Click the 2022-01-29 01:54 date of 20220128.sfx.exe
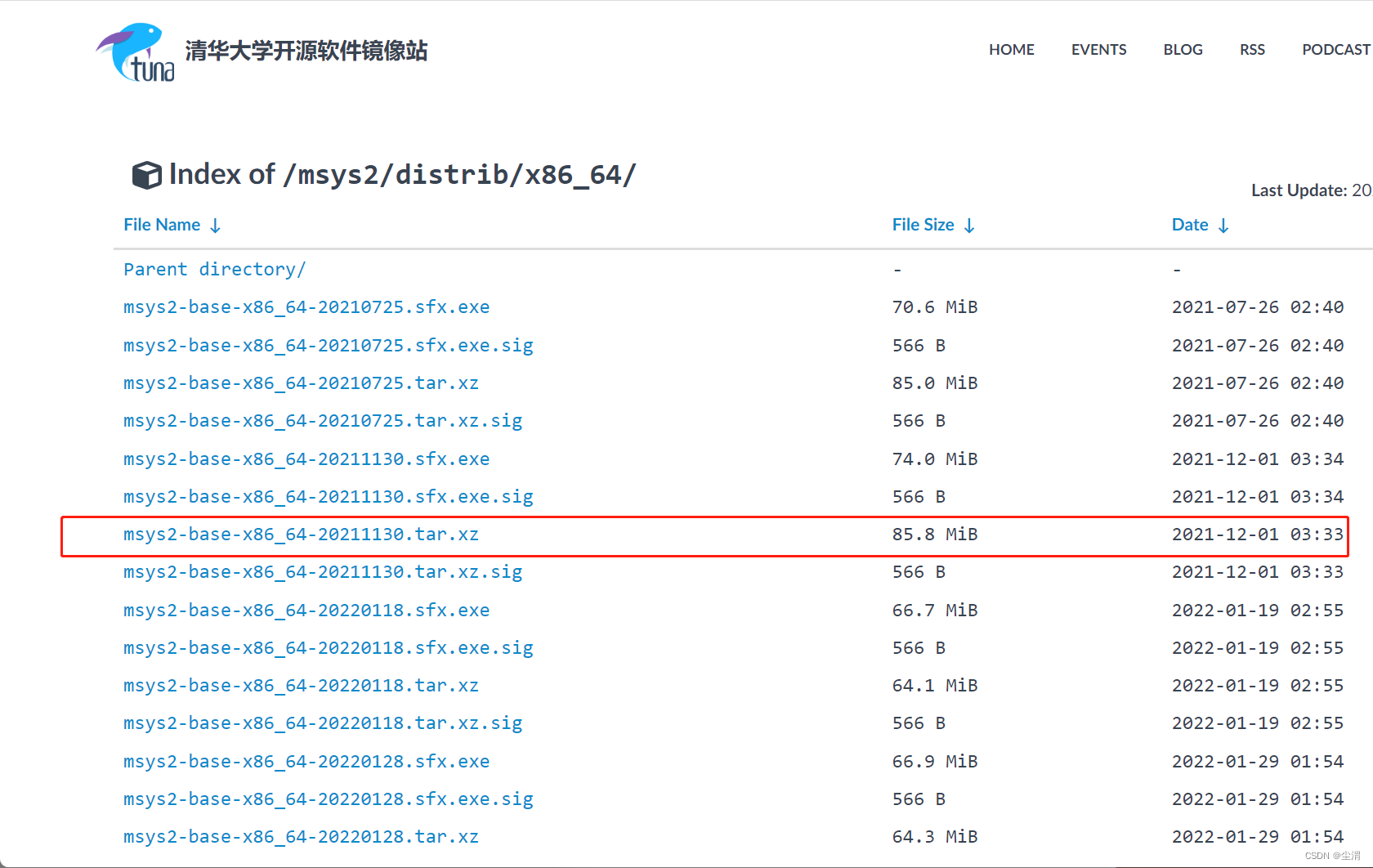 point(1258,762)
